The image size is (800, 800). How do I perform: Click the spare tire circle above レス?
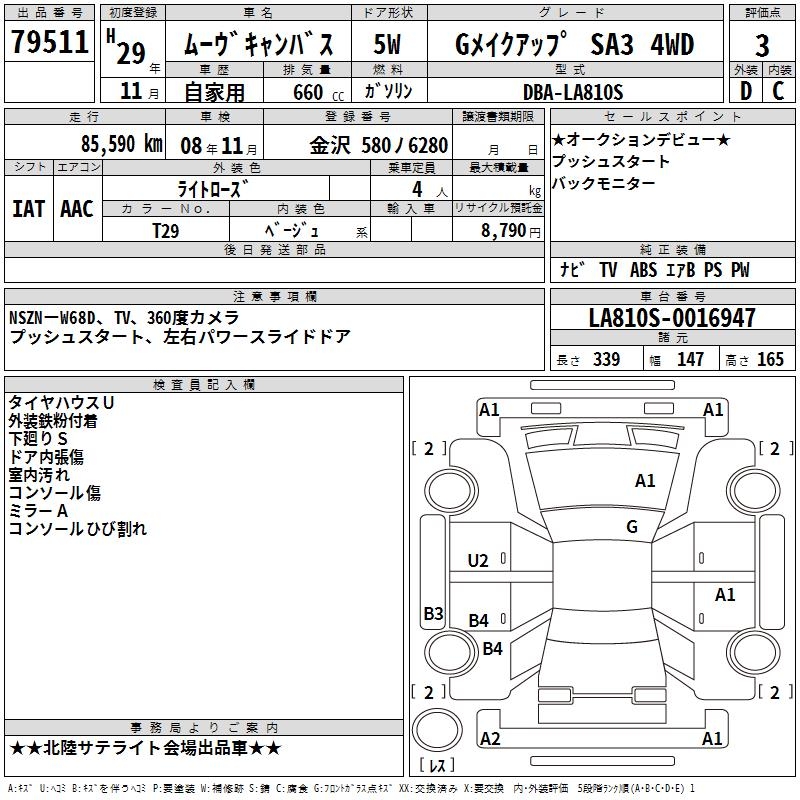[437, 731]
